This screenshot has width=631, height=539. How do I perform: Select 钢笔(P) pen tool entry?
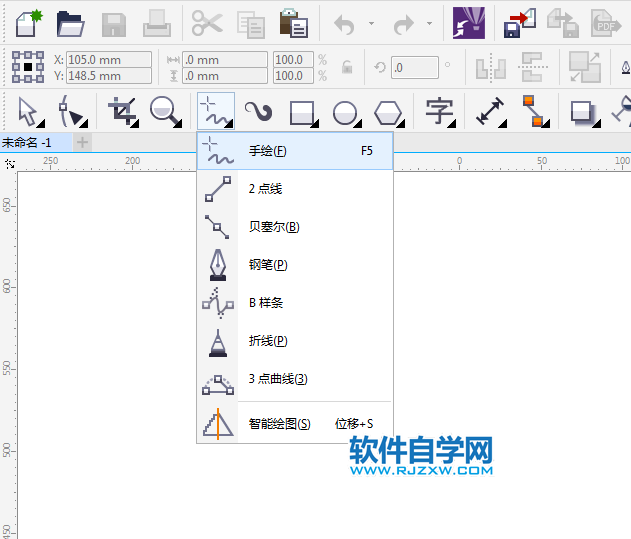tap(268, 265)
